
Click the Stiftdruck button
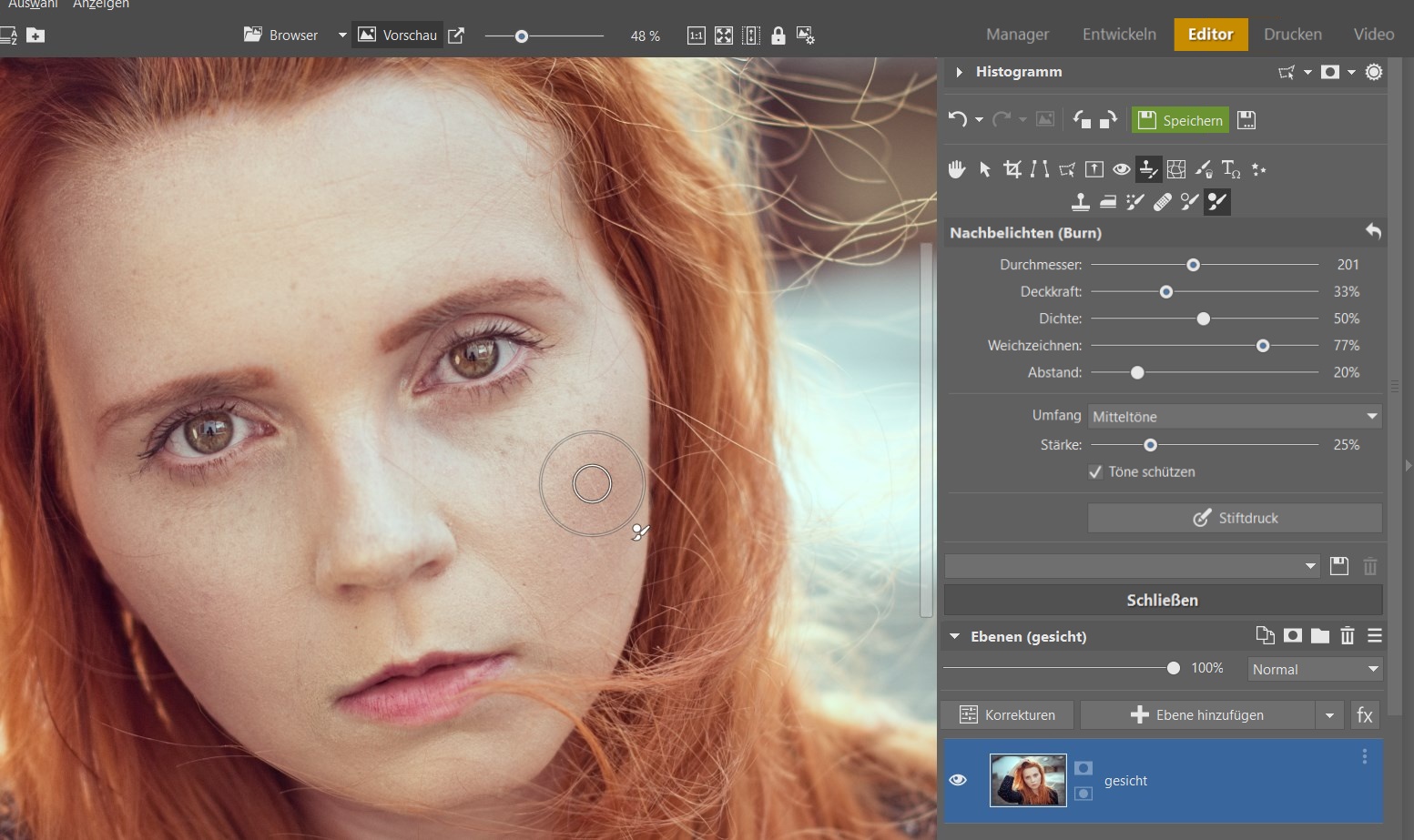[x=1236, y=518]
